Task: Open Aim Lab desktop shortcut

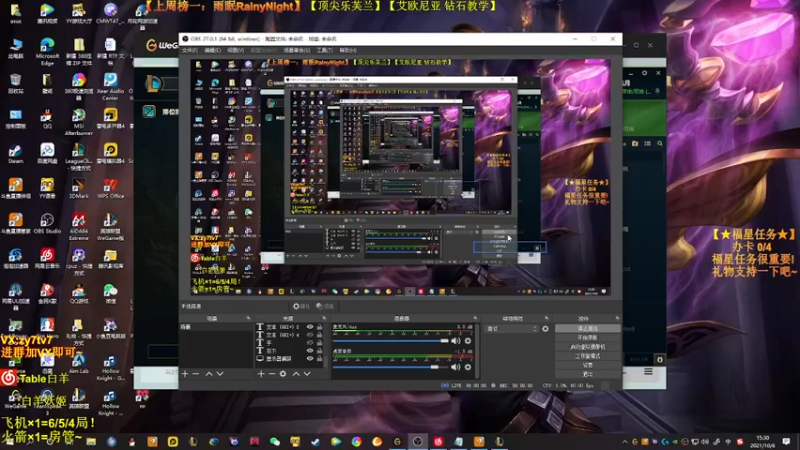Action: tap(79, 363)
